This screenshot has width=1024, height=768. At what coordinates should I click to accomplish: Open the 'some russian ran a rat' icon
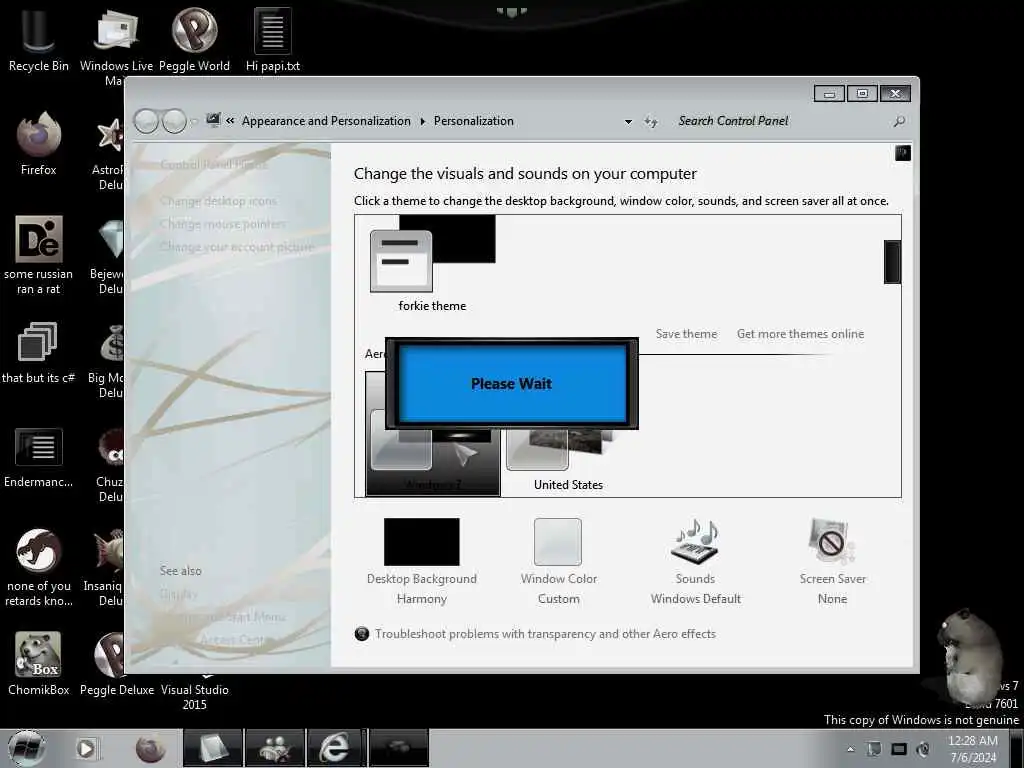[x=38, y=255]
